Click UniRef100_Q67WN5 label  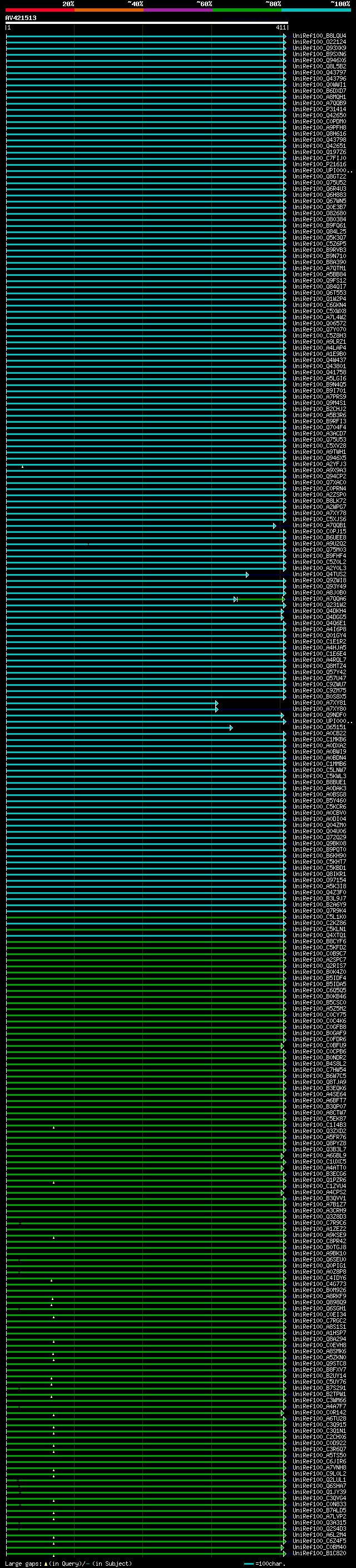click(x=319, y=201)
